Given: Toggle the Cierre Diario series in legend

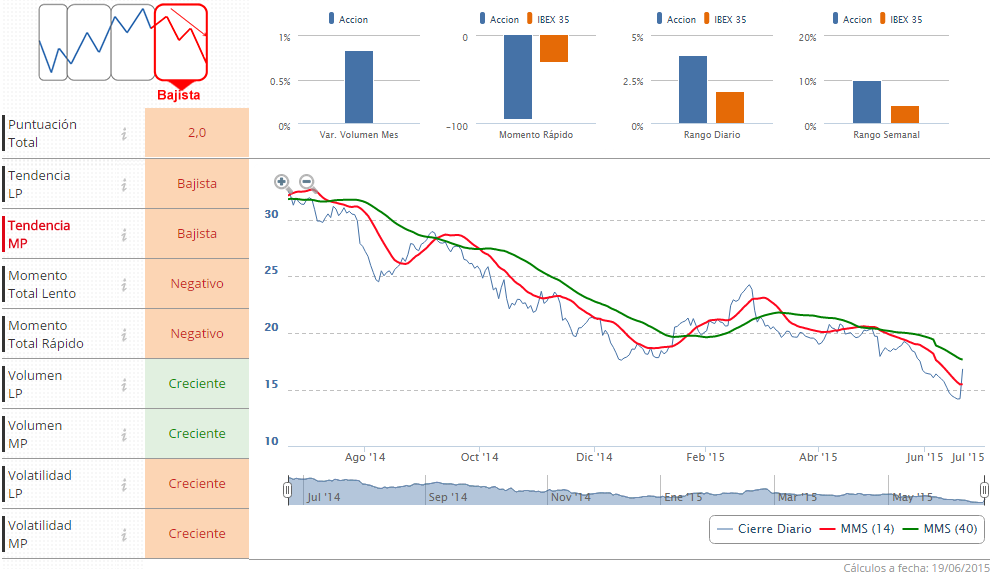Looking at the screenshot, I should tap(765, 529).
